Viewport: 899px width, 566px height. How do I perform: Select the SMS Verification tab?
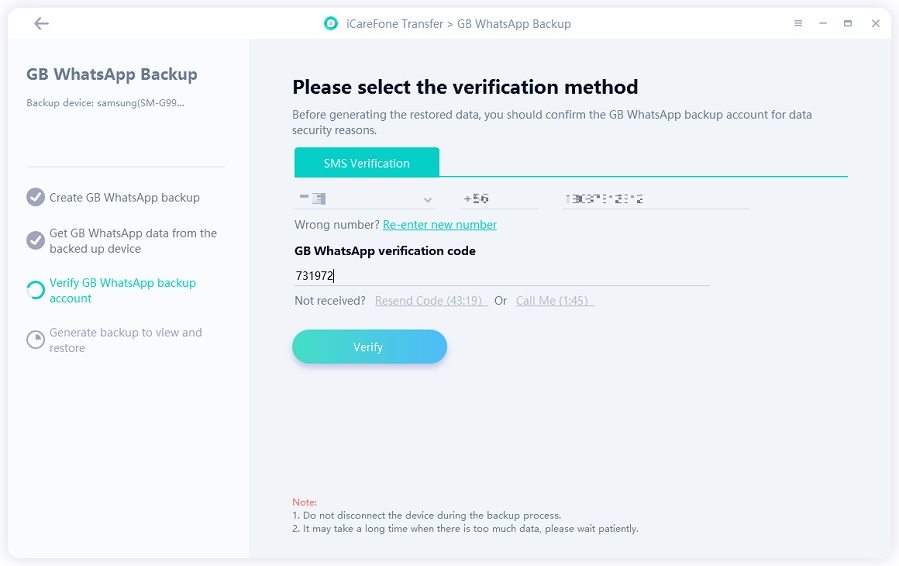[366, 163]
